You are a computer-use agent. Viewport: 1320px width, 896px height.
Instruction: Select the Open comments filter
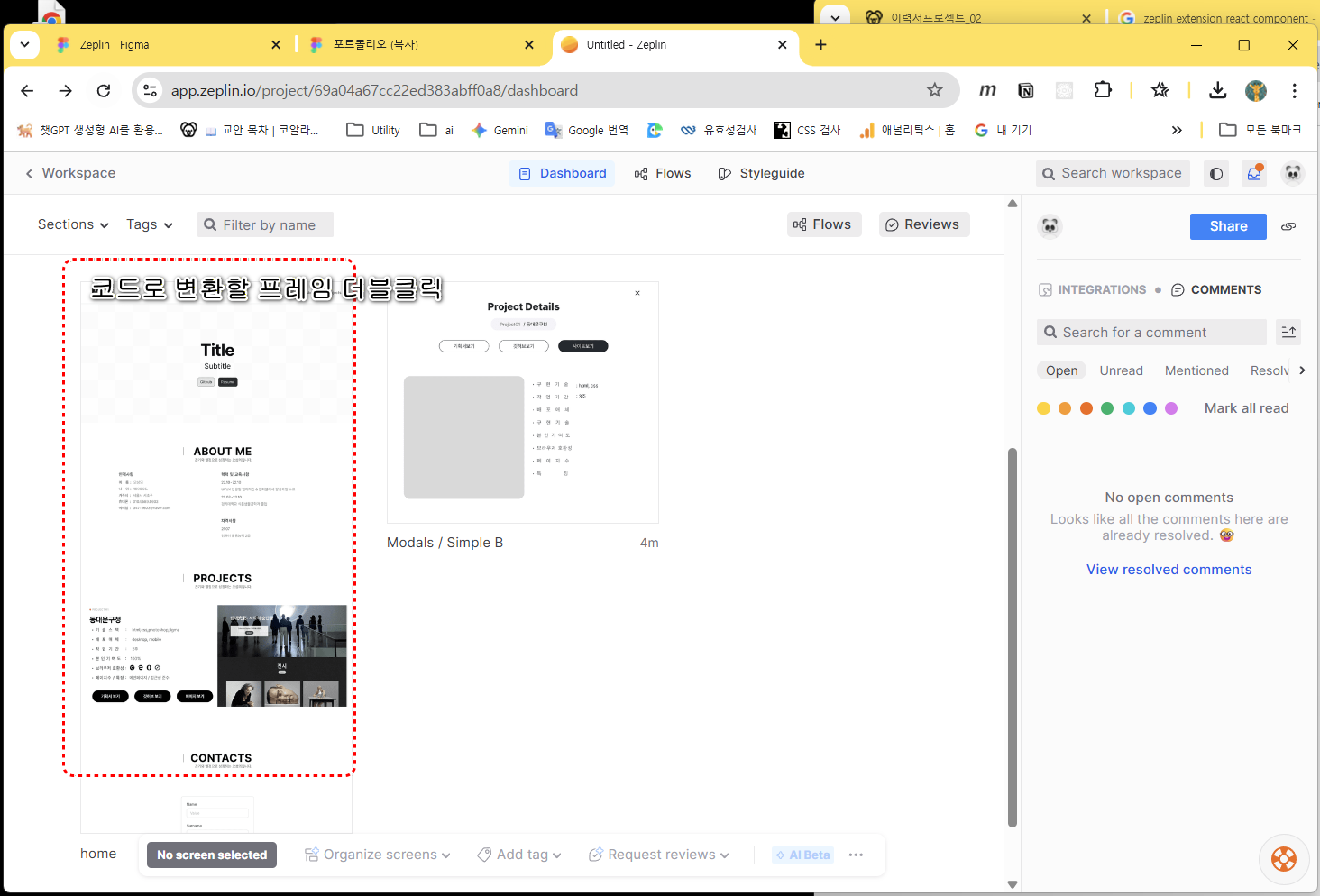(x=1061, y=370)
